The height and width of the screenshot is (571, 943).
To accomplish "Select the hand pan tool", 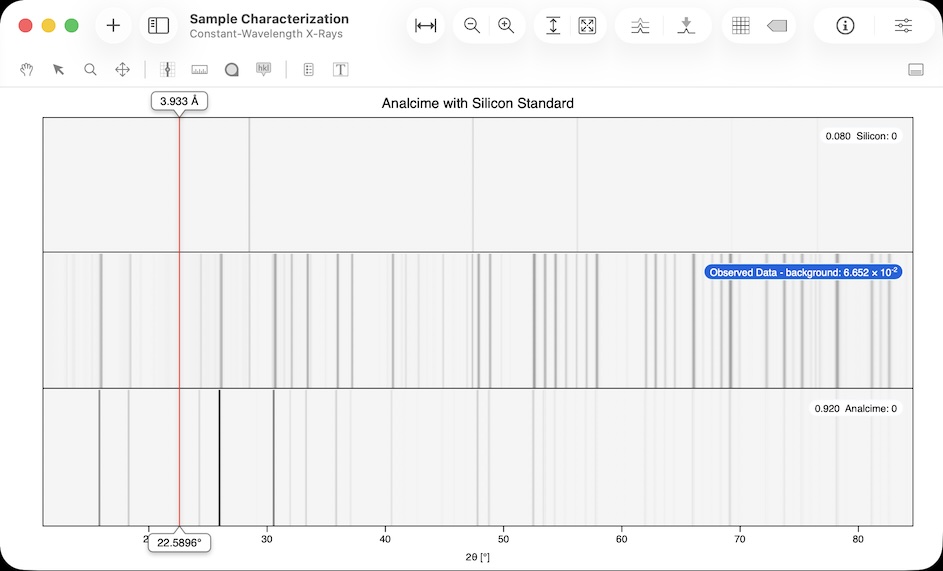I will pos(28,70).
